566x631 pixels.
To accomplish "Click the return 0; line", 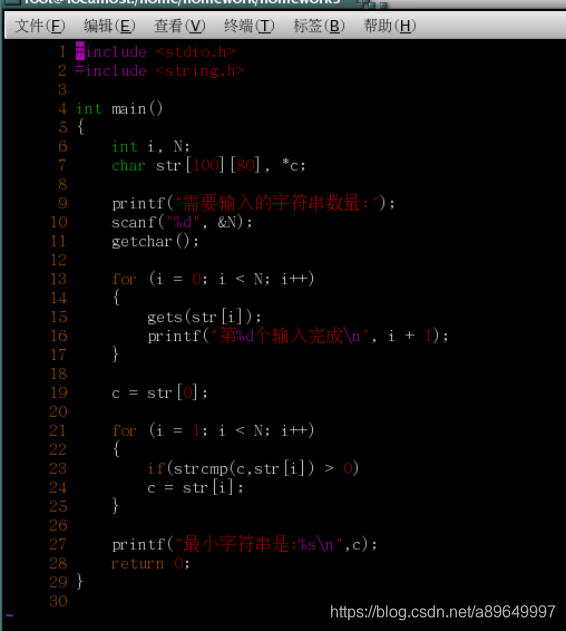I will point(151,563).
